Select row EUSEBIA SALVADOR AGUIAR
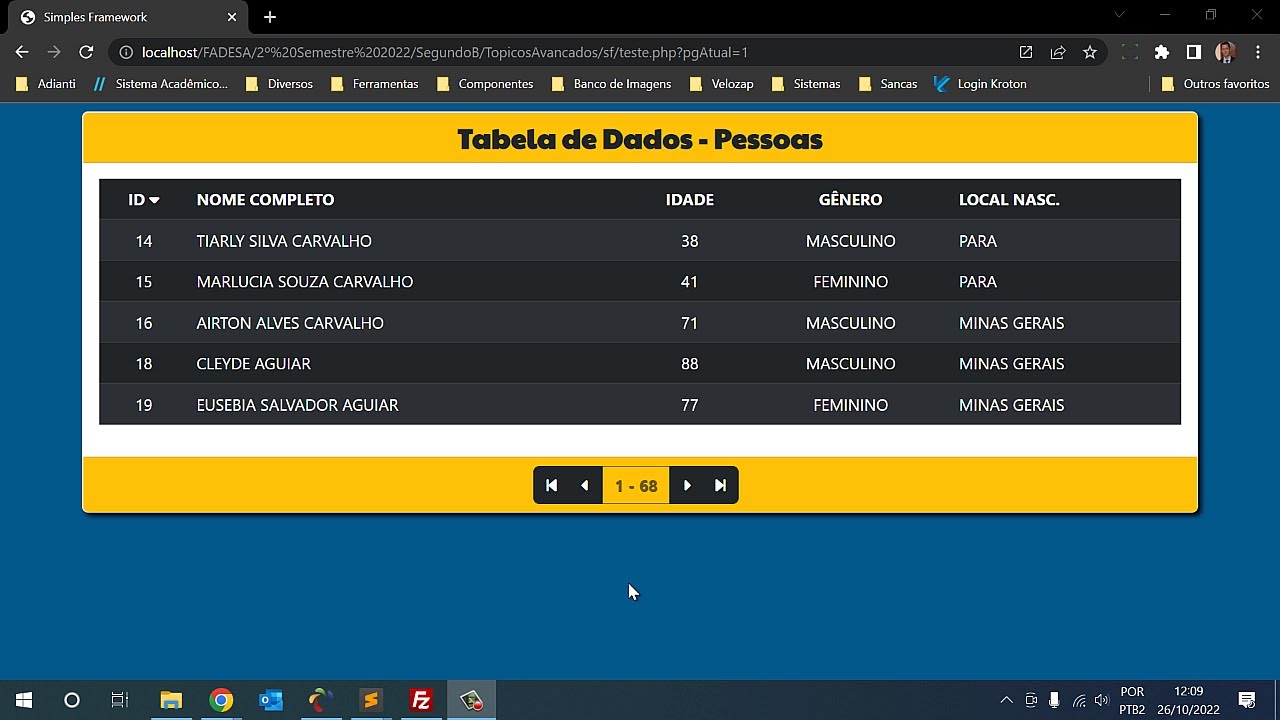 tap(640, 405)
